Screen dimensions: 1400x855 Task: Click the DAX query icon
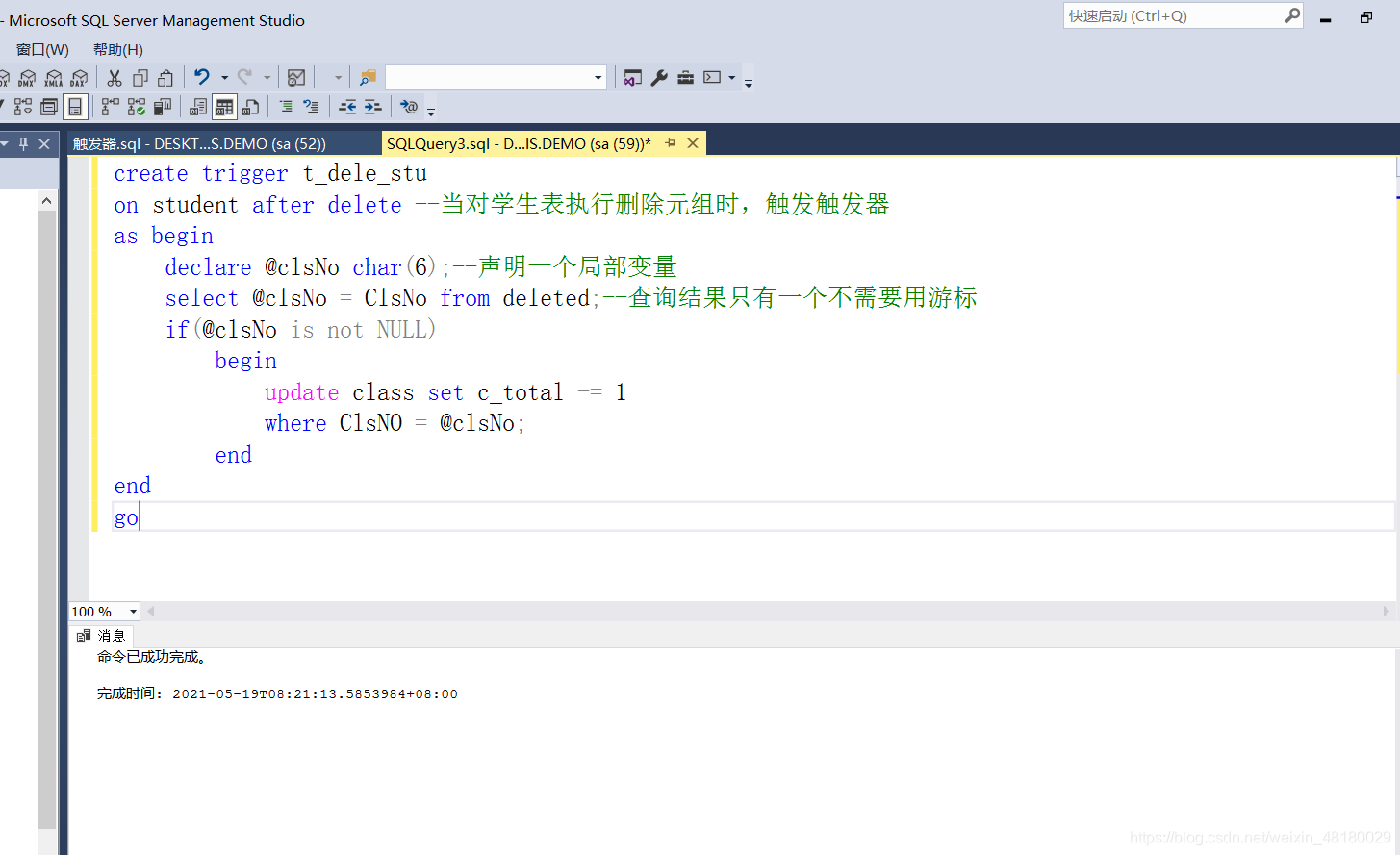pos(79,78)
